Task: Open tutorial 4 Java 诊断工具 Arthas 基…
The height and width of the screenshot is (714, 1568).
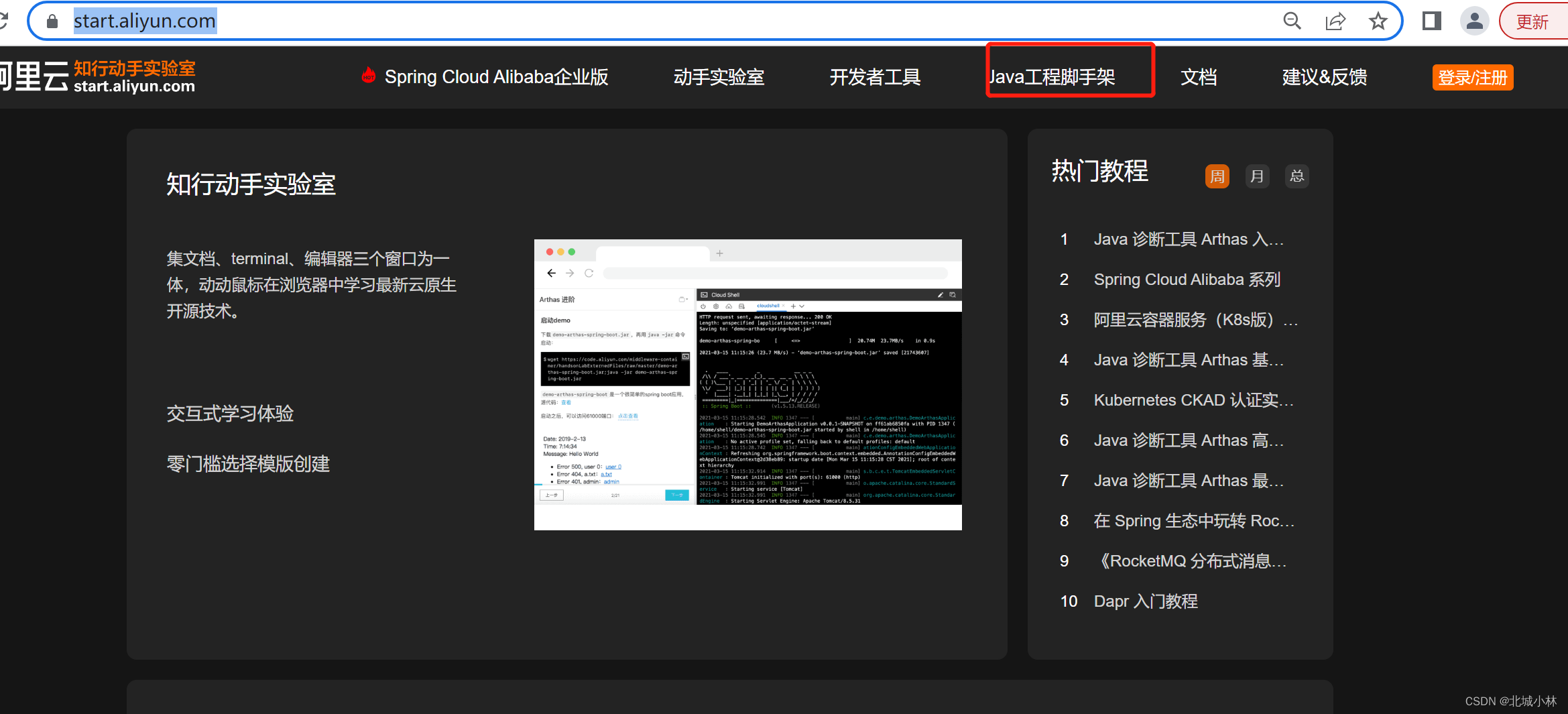Action: tap(1189, 360)
